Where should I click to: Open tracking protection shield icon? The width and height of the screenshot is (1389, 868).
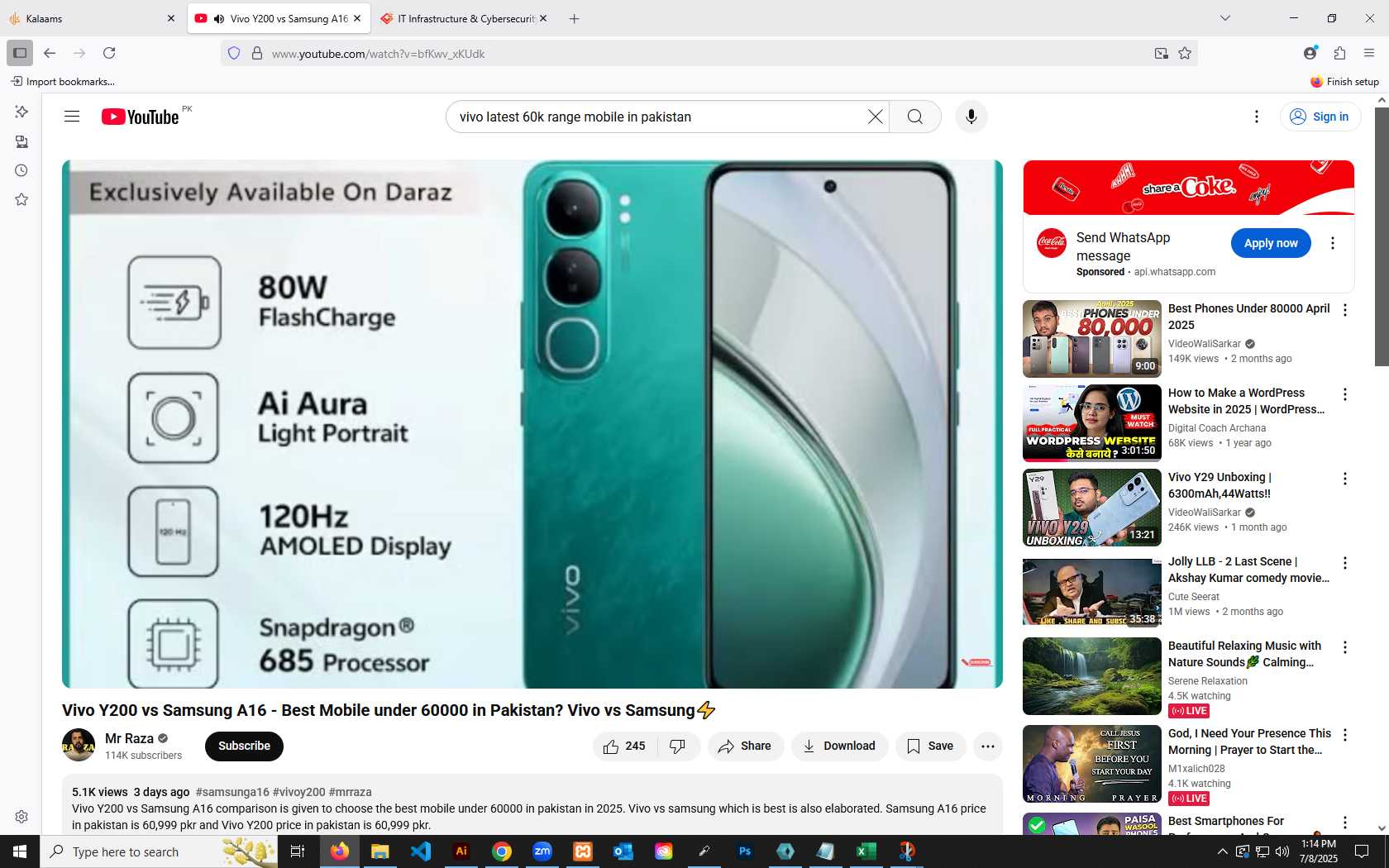234,53
